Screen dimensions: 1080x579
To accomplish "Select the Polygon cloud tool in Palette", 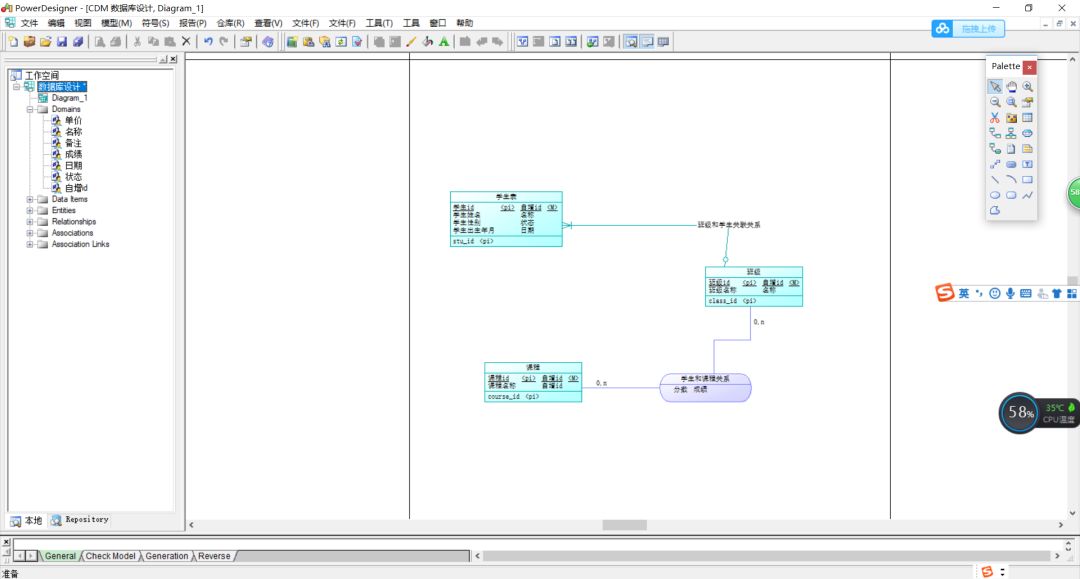I will 995,211.
